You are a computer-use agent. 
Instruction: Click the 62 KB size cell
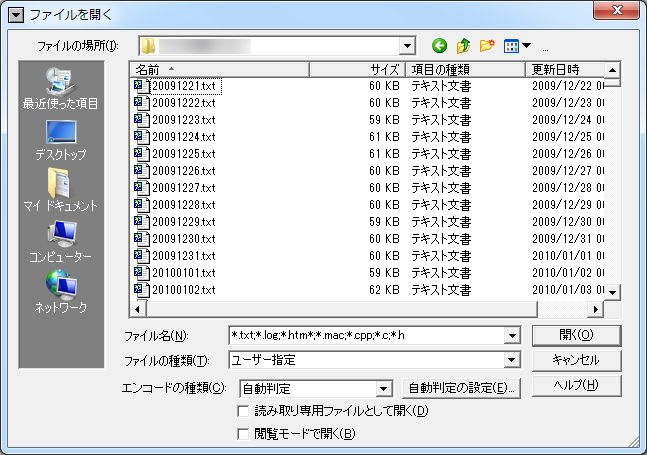pyautogui.click(x=384, y=290)
